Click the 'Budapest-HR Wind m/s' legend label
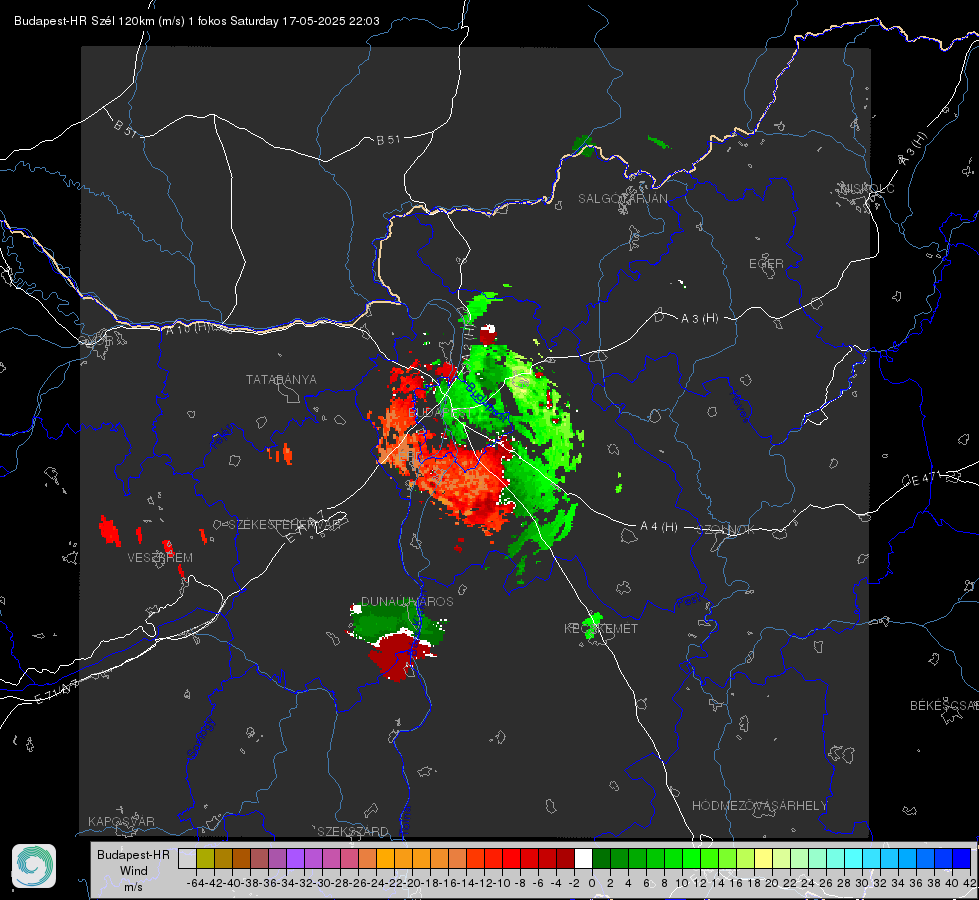Viewport: 979px width, 900px height. pyautogui.click(x=133, y=871)
